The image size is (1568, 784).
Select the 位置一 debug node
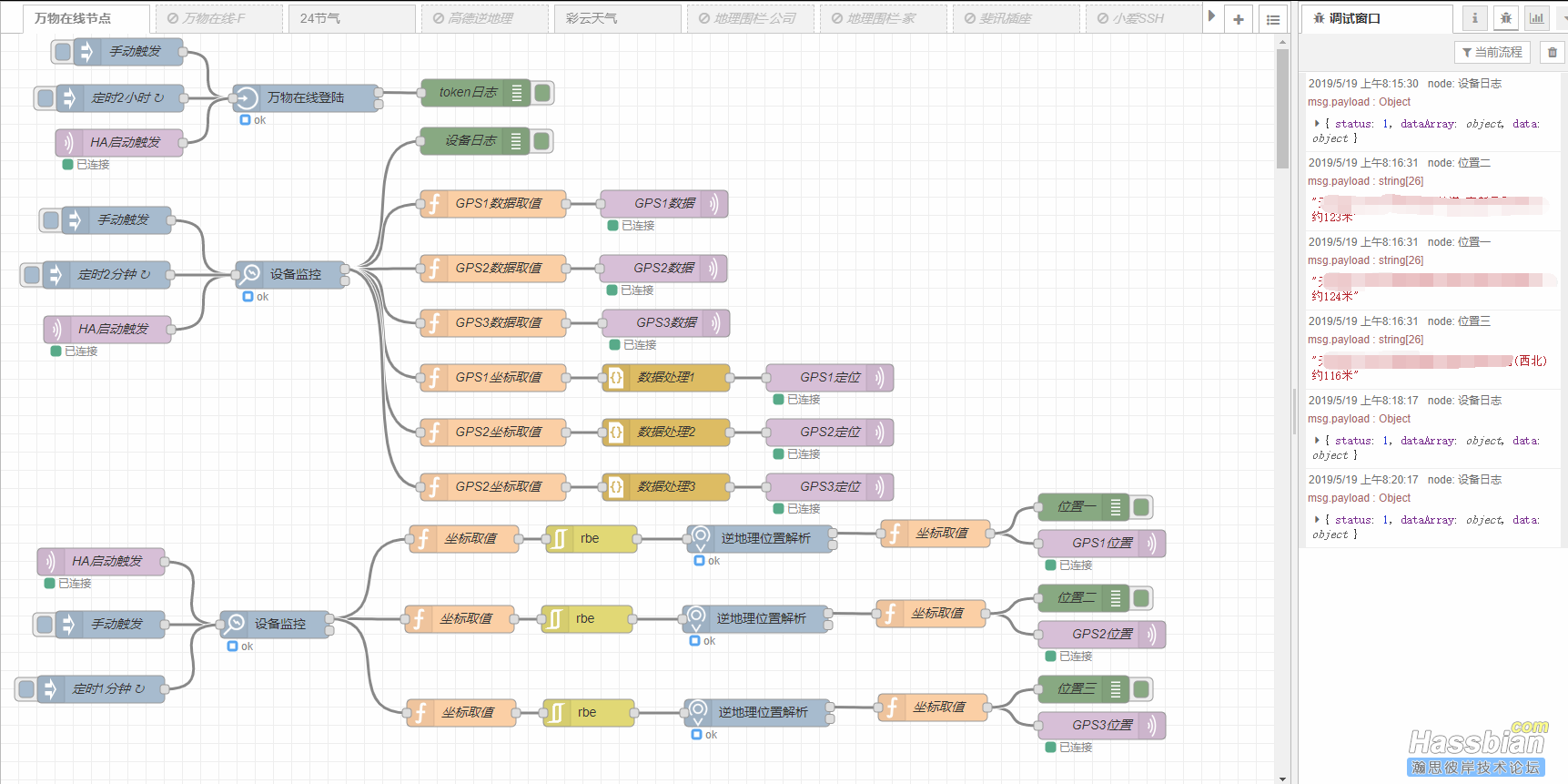pos(1084,506)
